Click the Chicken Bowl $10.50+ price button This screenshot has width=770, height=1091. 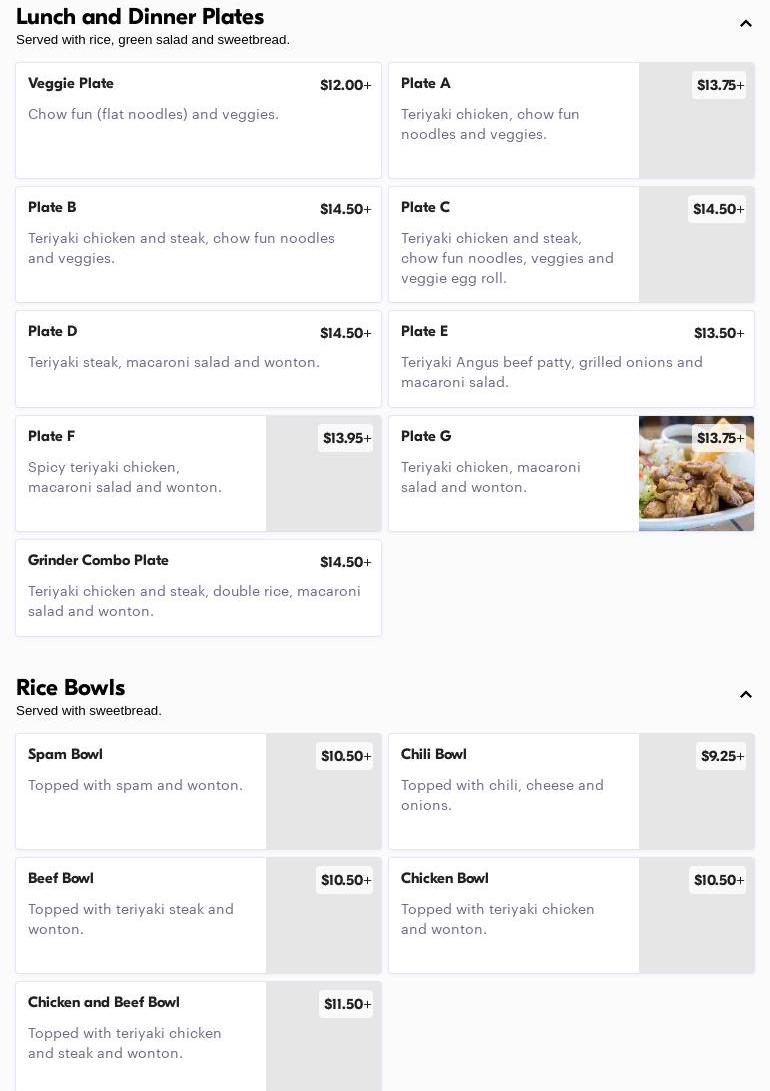tap(718, 880)
